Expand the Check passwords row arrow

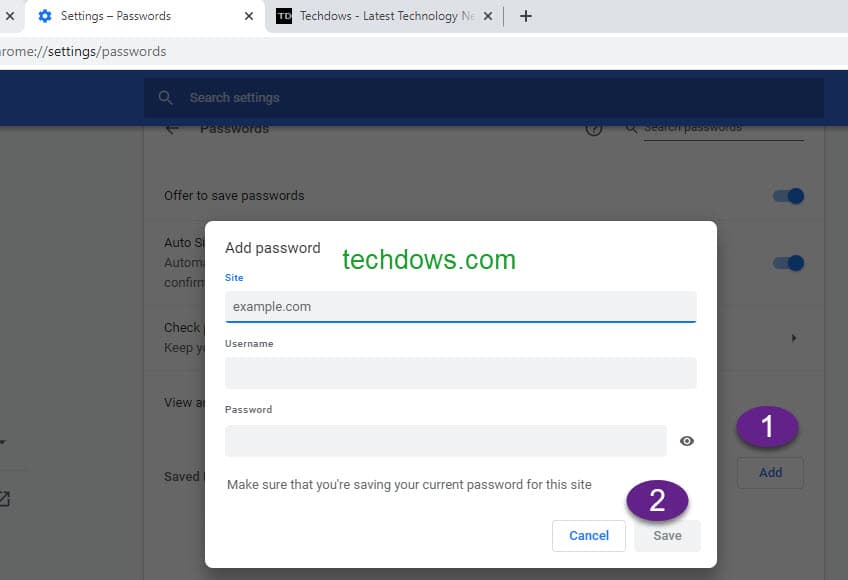pos(794,338)
